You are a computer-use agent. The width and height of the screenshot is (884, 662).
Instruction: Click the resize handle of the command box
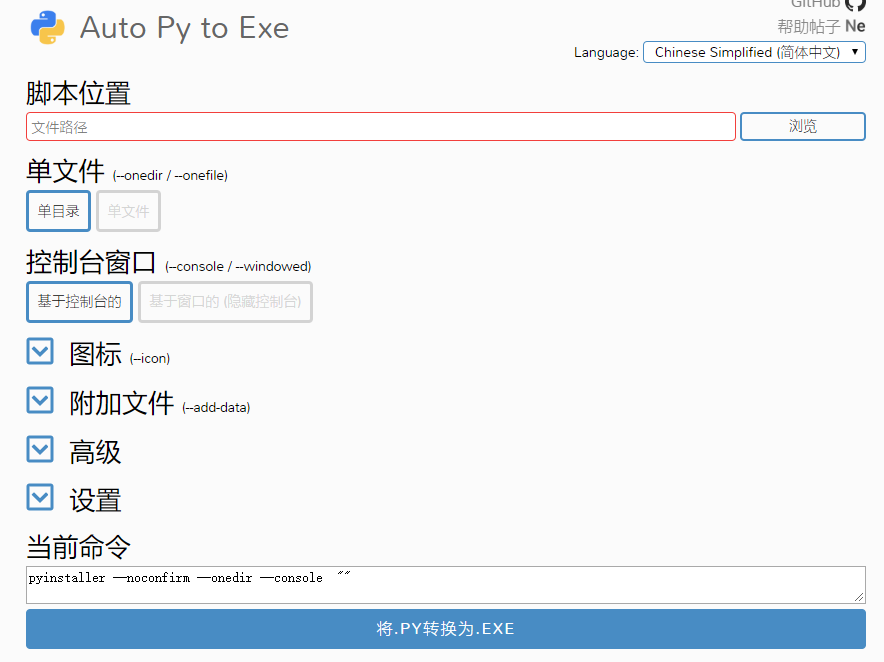coord(860,597)
